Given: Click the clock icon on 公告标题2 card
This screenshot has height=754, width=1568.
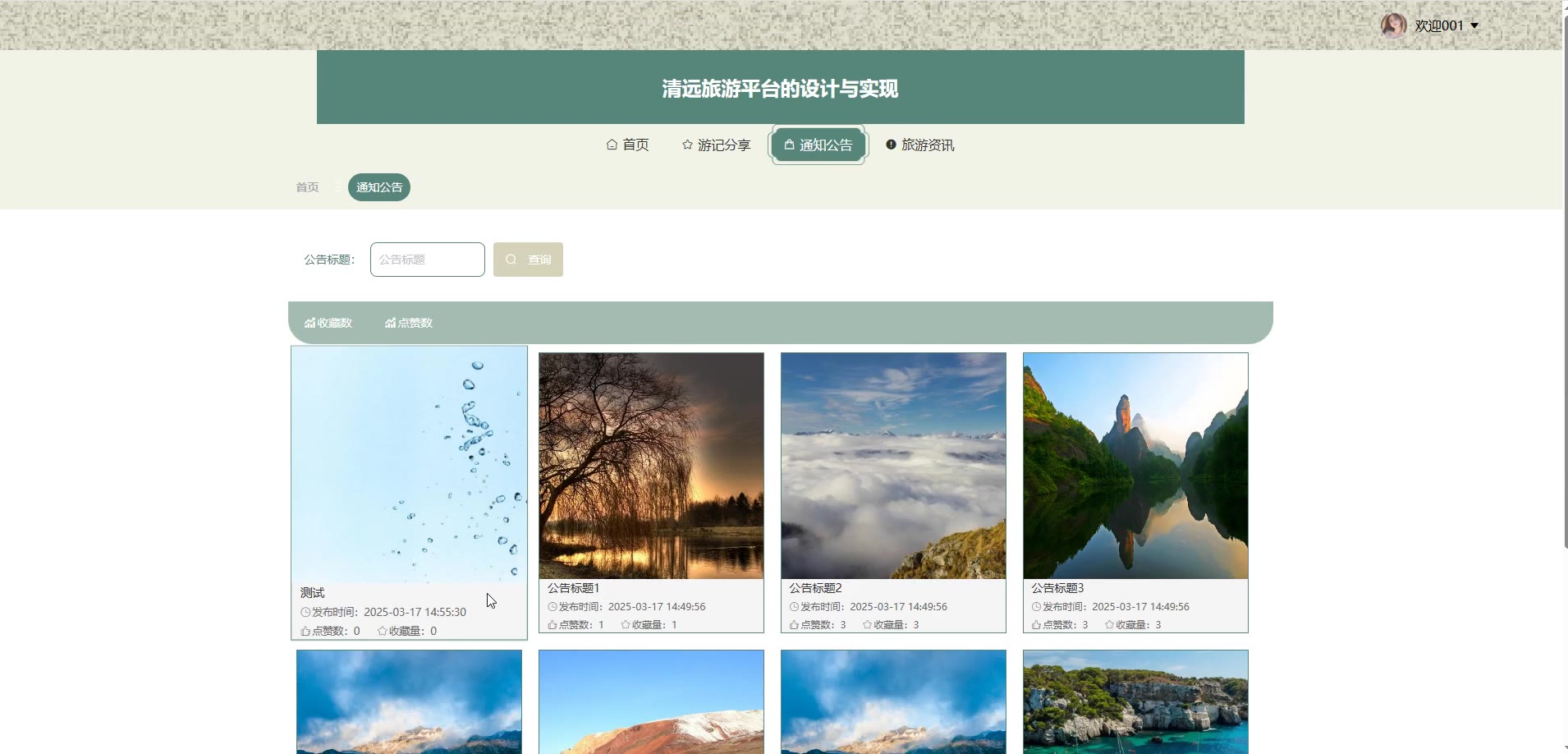Looking at the screenshot, I should tap(795, 607).
